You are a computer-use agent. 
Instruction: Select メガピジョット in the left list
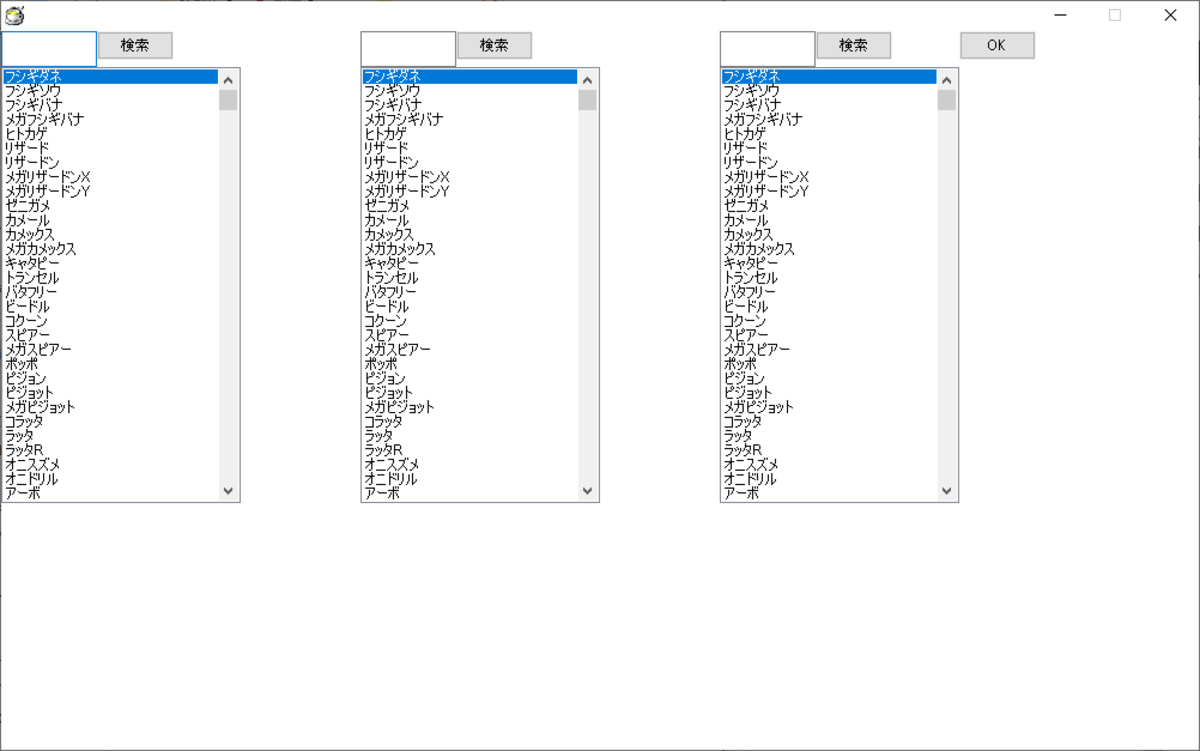pos(110,408)
